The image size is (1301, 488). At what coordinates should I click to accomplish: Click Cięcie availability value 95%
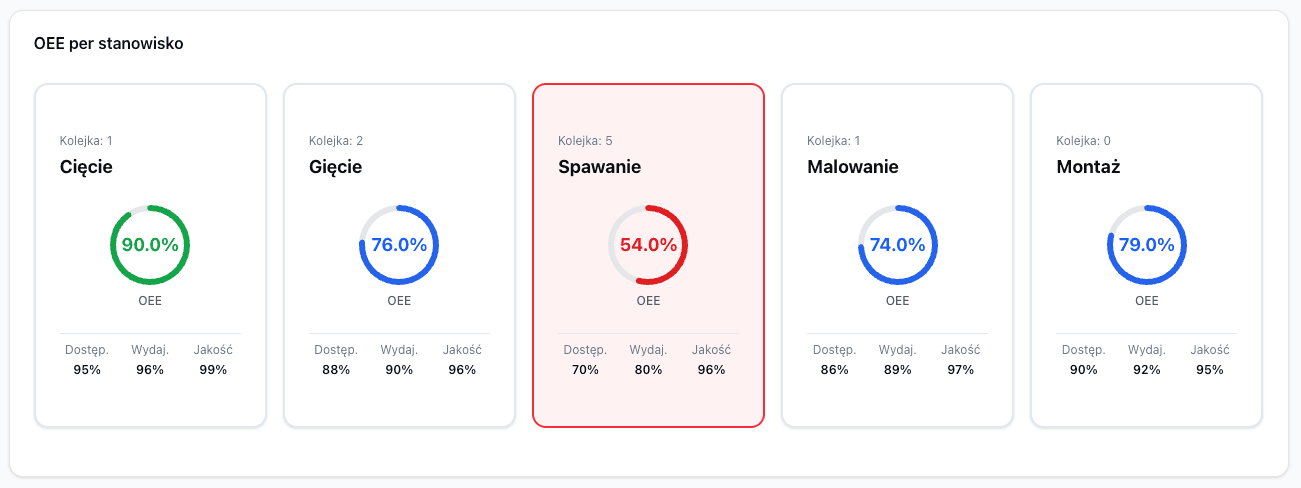coord(87,370)
